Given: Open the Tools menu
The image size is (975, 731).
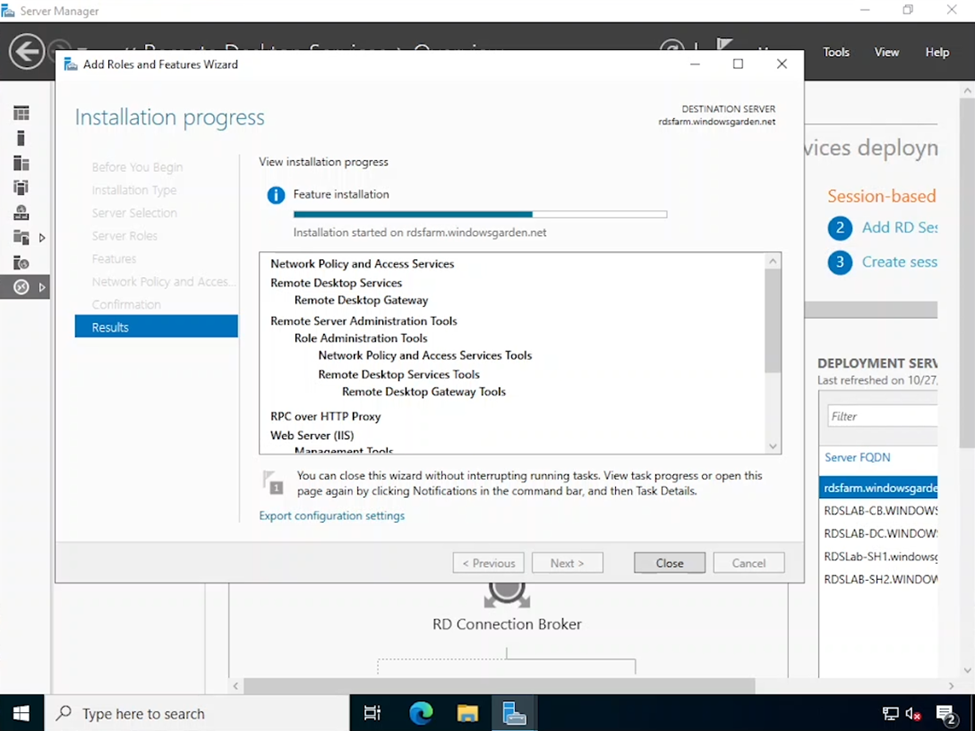Looking at the screenshot, I should click(836, 52).
